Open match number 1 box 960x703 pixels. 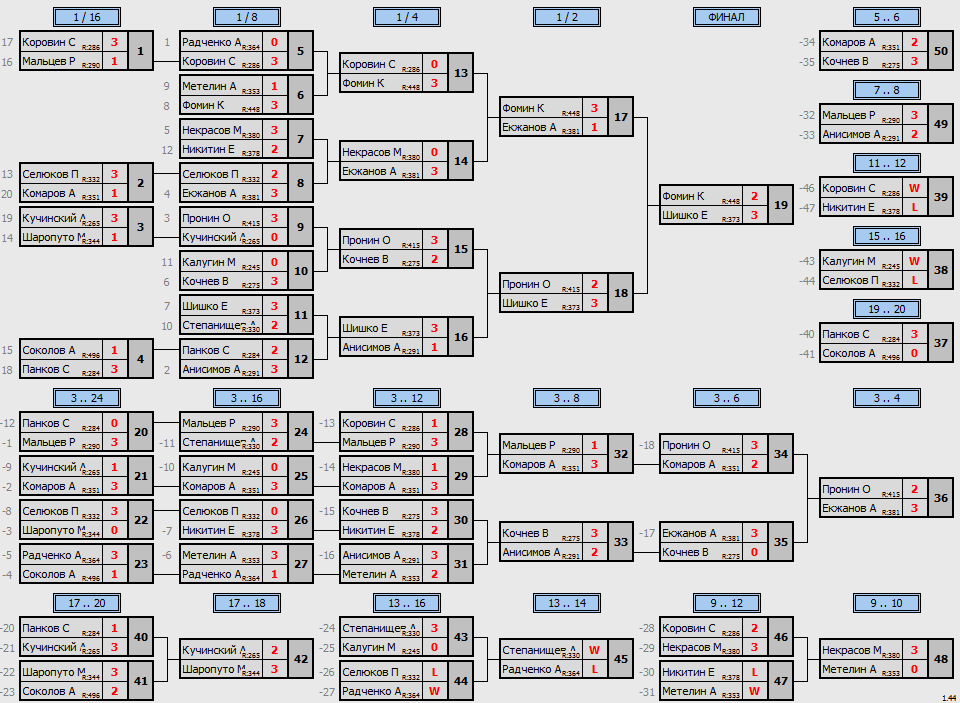click(x=140, y=51)
